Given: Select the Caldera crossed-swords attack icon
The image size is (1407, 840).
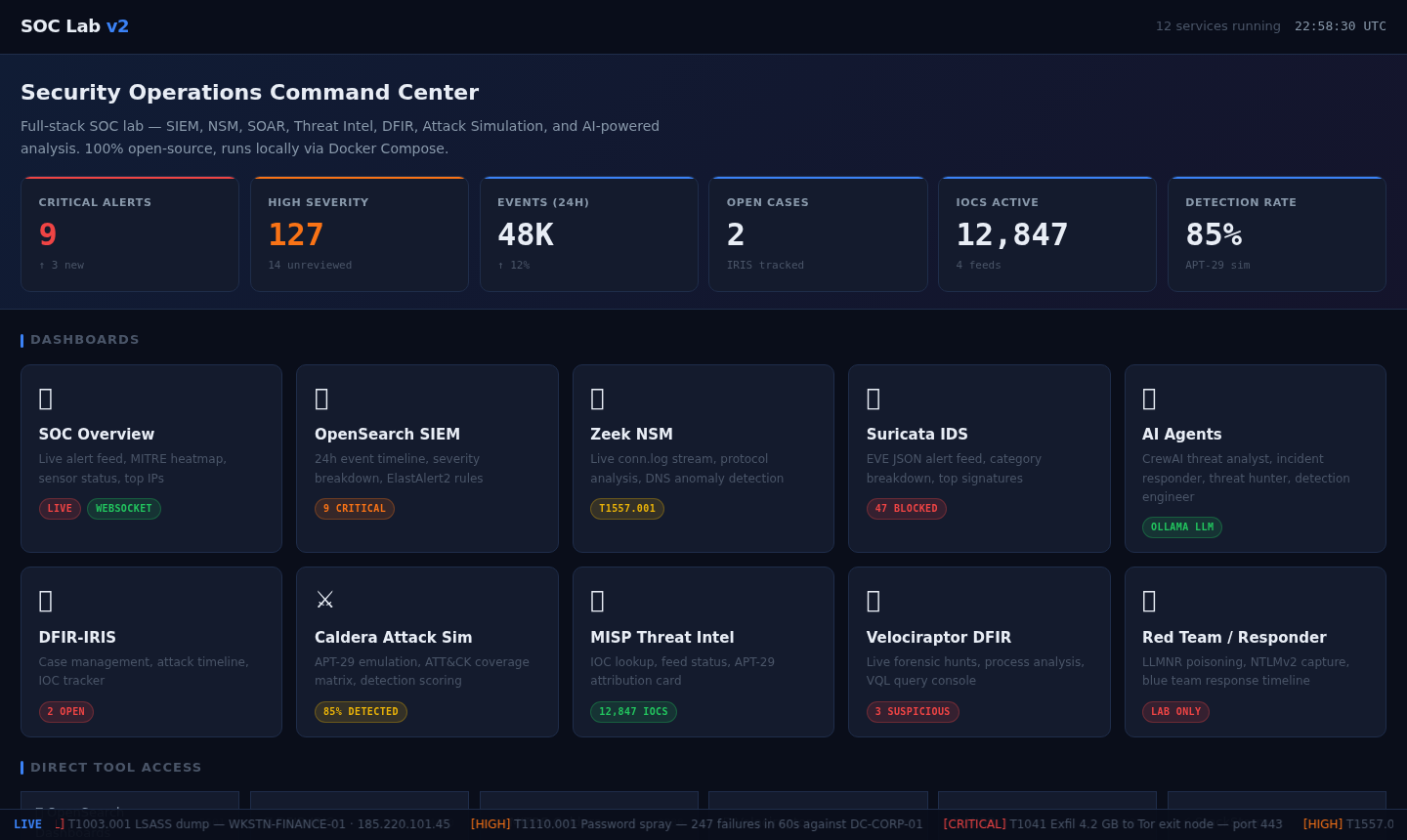Looking at the screenshot, I should [324, 599].
